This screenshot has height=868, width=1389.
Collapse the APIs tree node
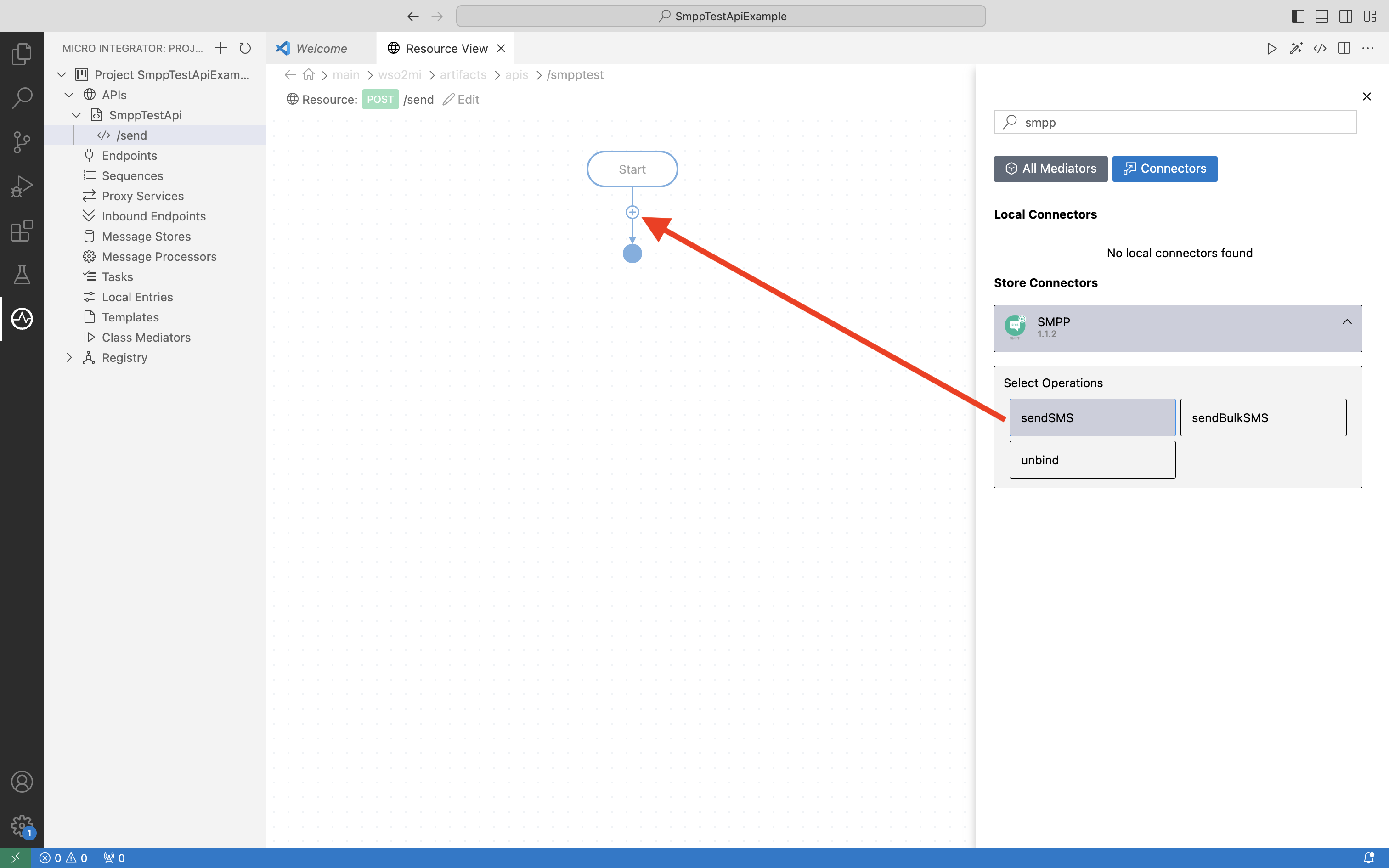click(x=69, y=95)
